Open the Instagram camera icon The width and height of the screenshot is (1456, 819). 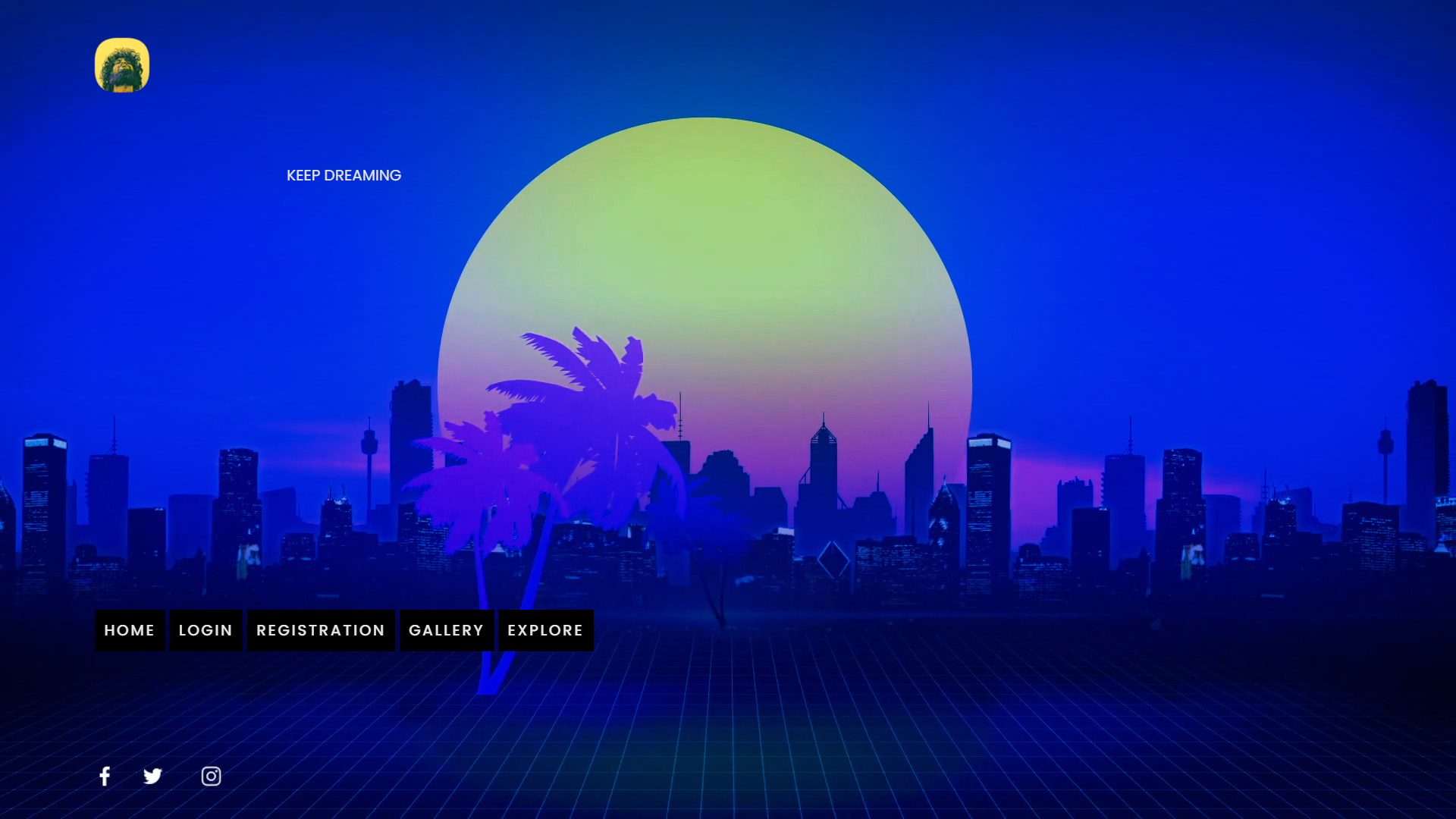(211, 776)
